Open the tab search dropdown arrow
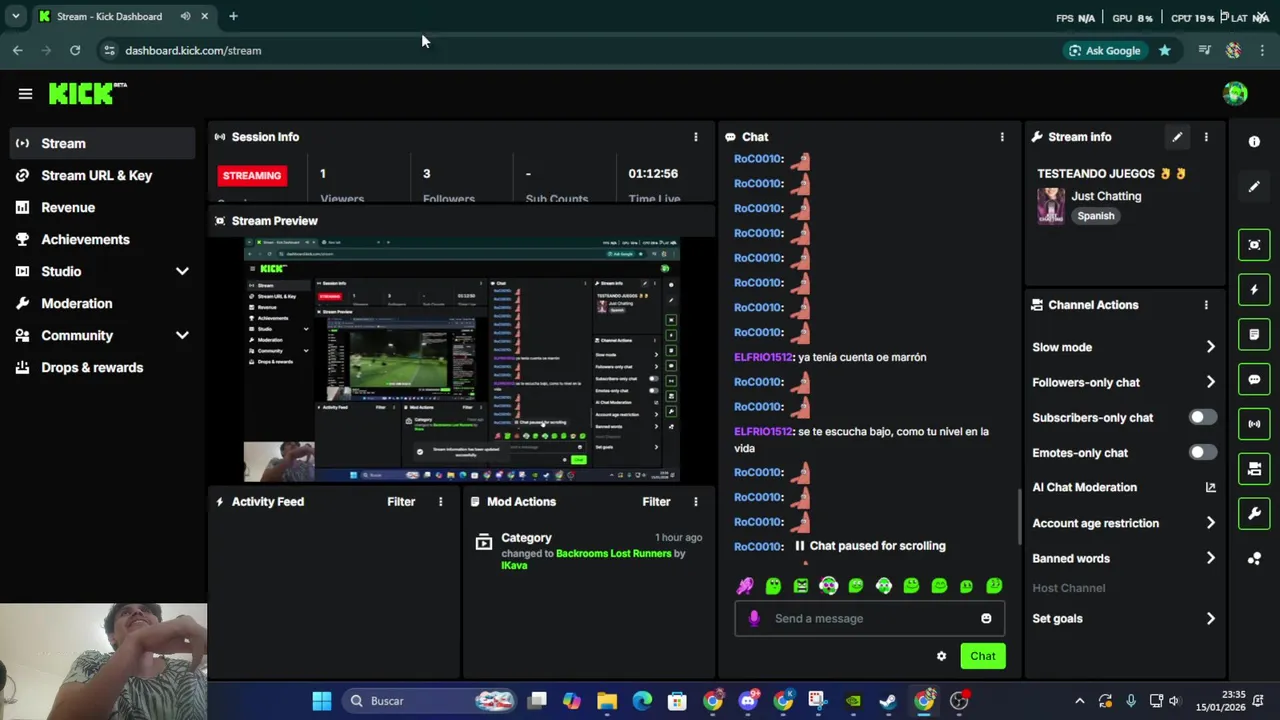The width and height of the screenshot is (1280, 720). point(15,16)
